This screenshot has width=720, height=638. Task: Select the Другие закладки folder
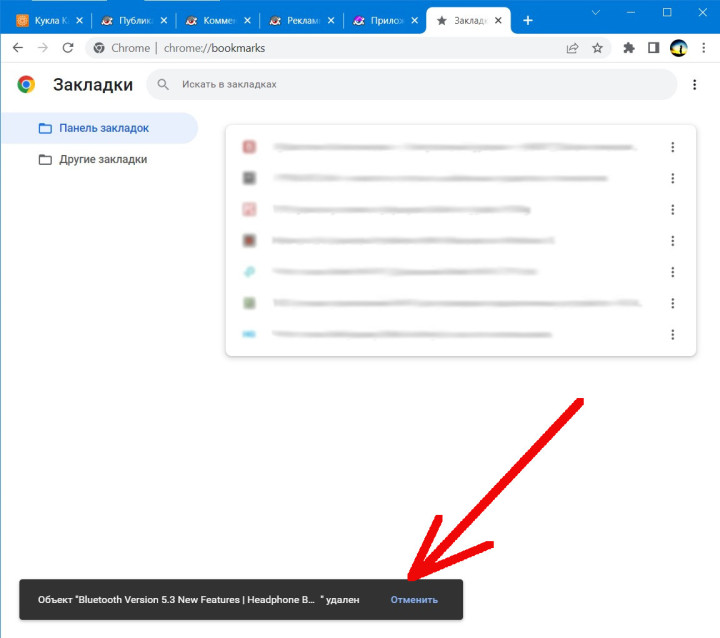[103, 159]
